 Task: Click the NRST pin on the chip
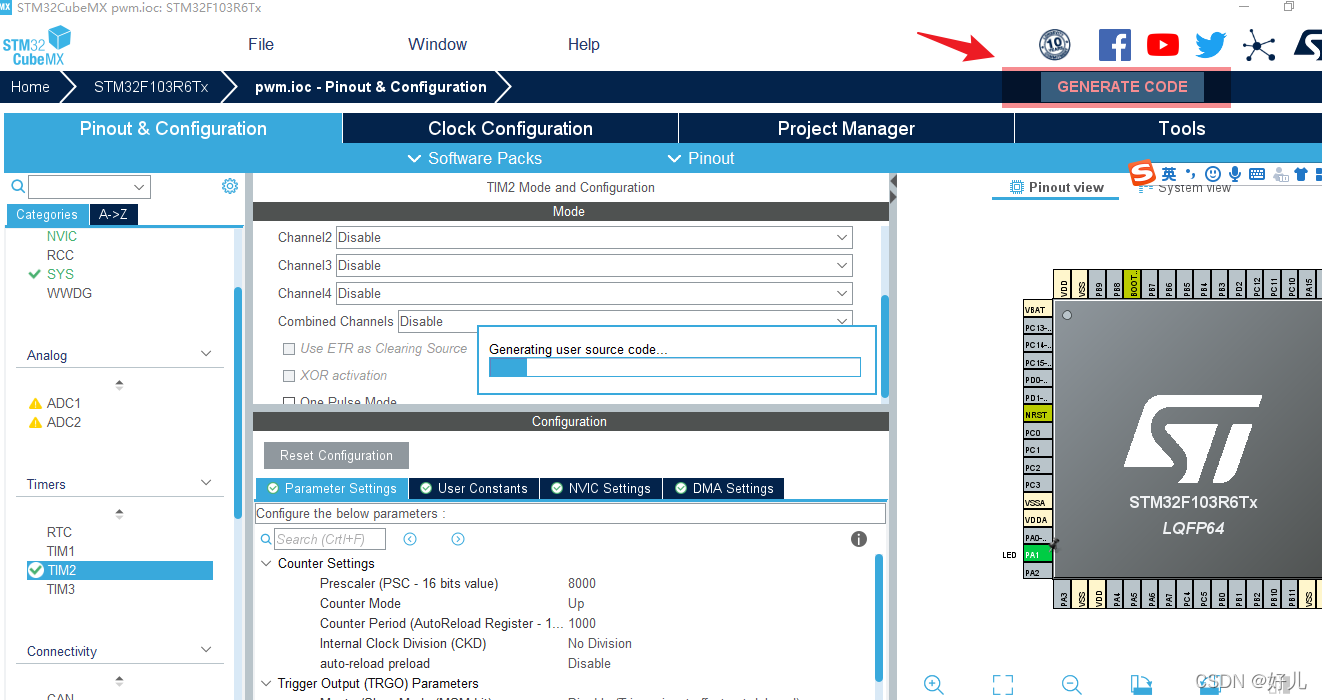[1037, 414]
